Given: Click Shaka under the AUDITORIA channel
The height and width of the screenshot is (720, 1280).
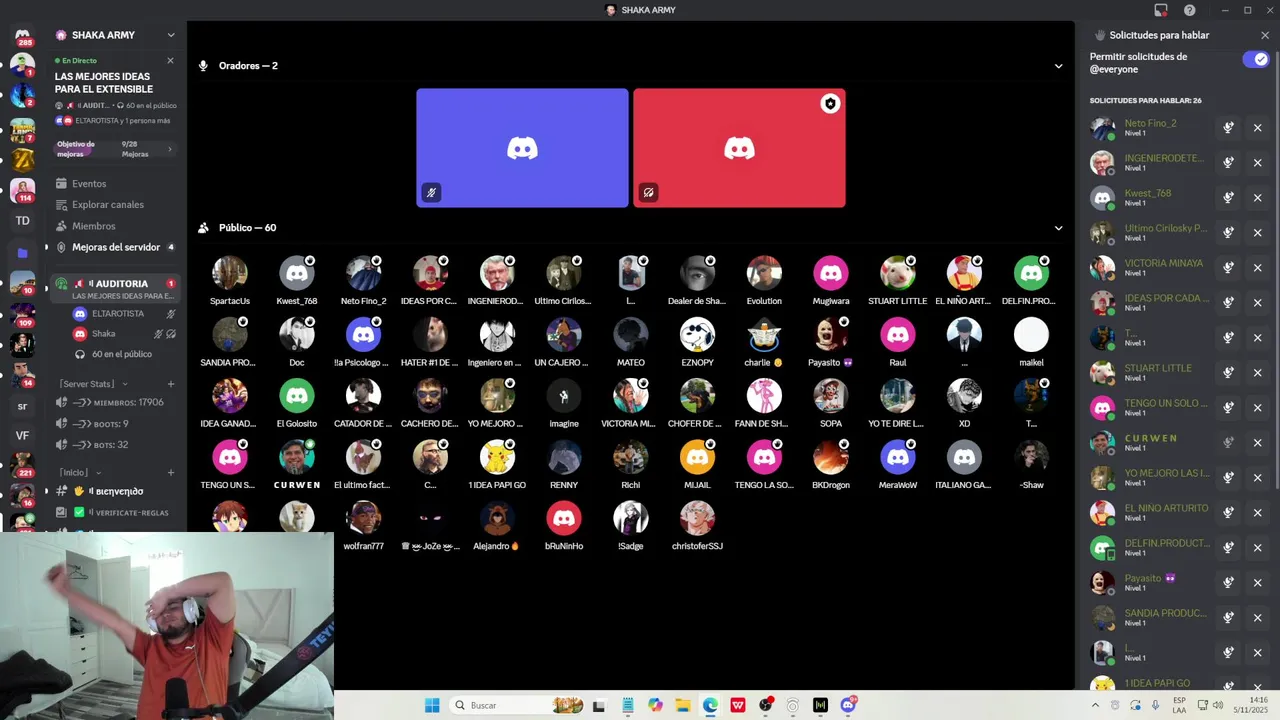Looking at the screenshot, I should [125, 334].
